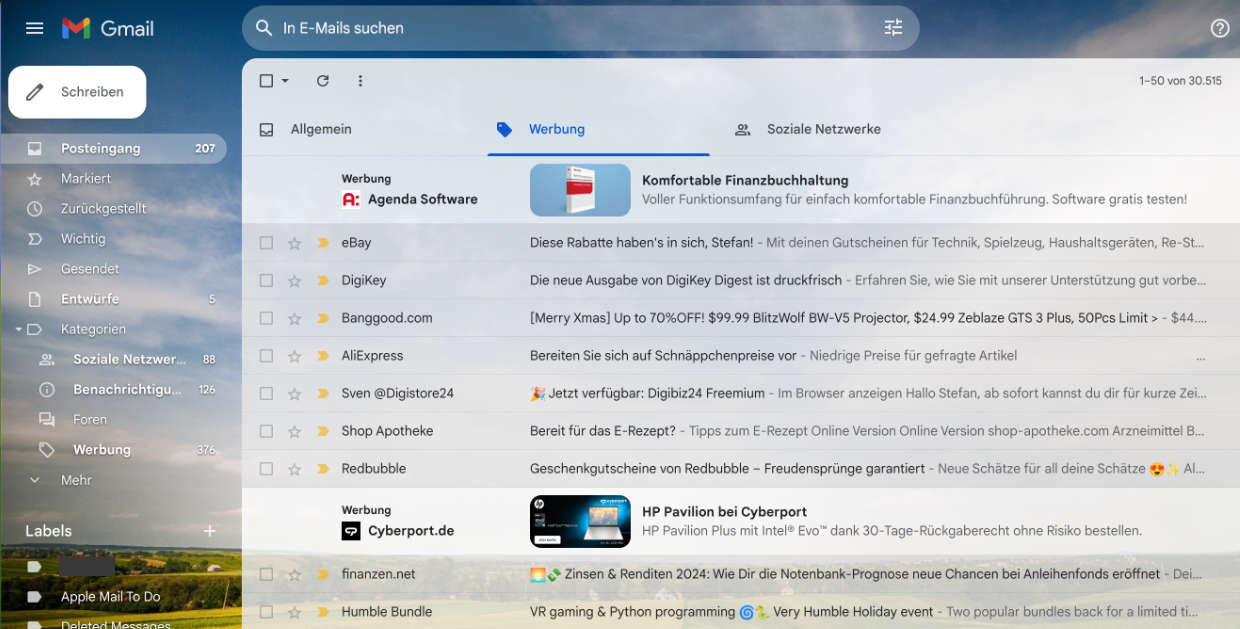The image size is (1240, 629).
Task: Add a new label with plus icon
Action: [210, 531]
